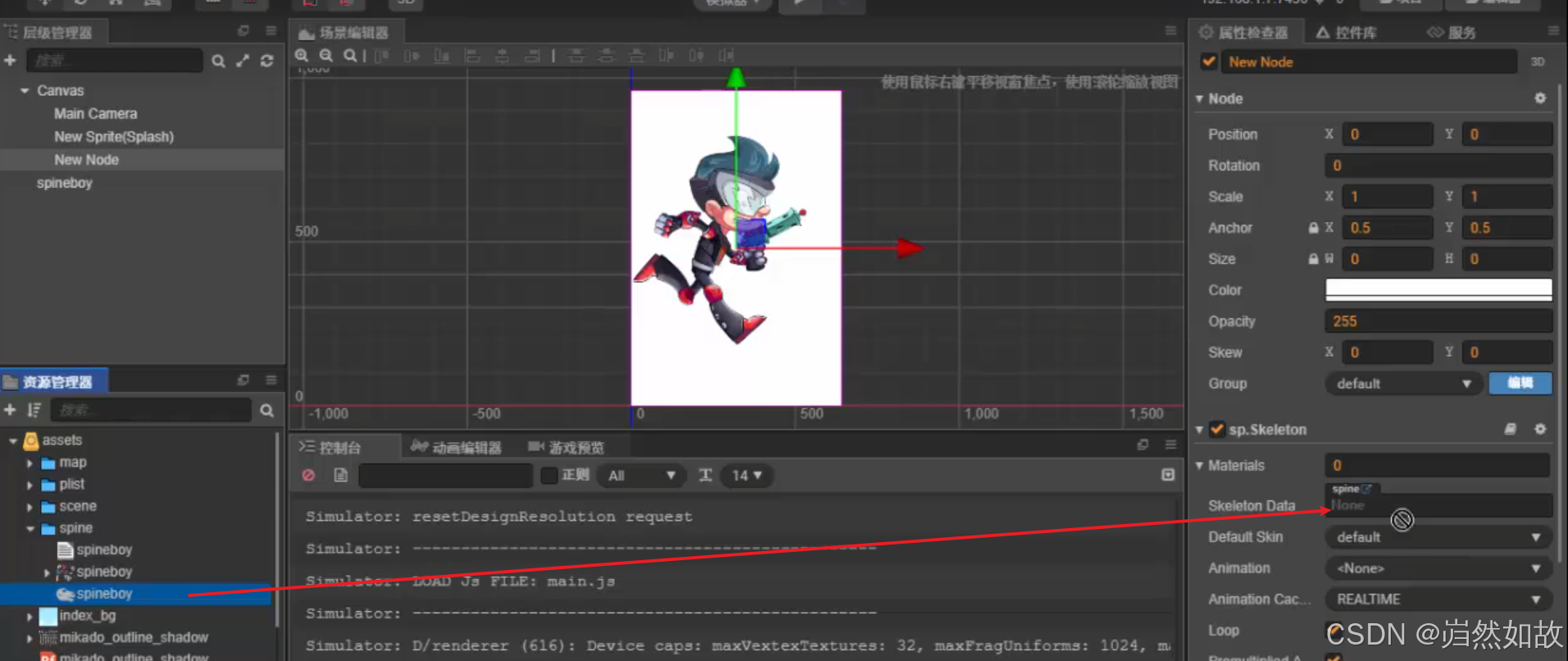Open the console log file icon
This screenshot has width=1568, height=661.
[x=341, y=476]
